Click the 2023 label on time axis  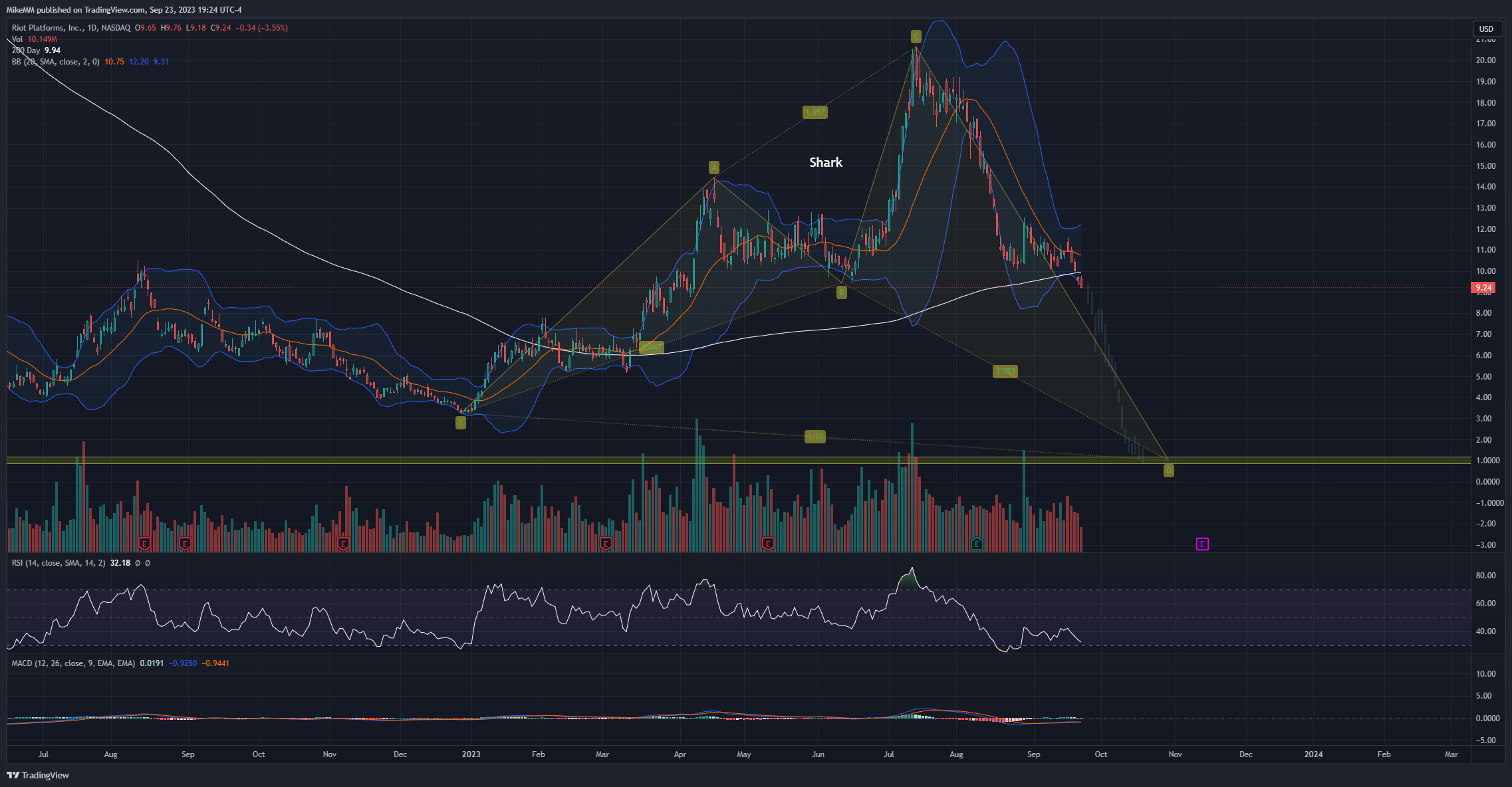(471, 754)
